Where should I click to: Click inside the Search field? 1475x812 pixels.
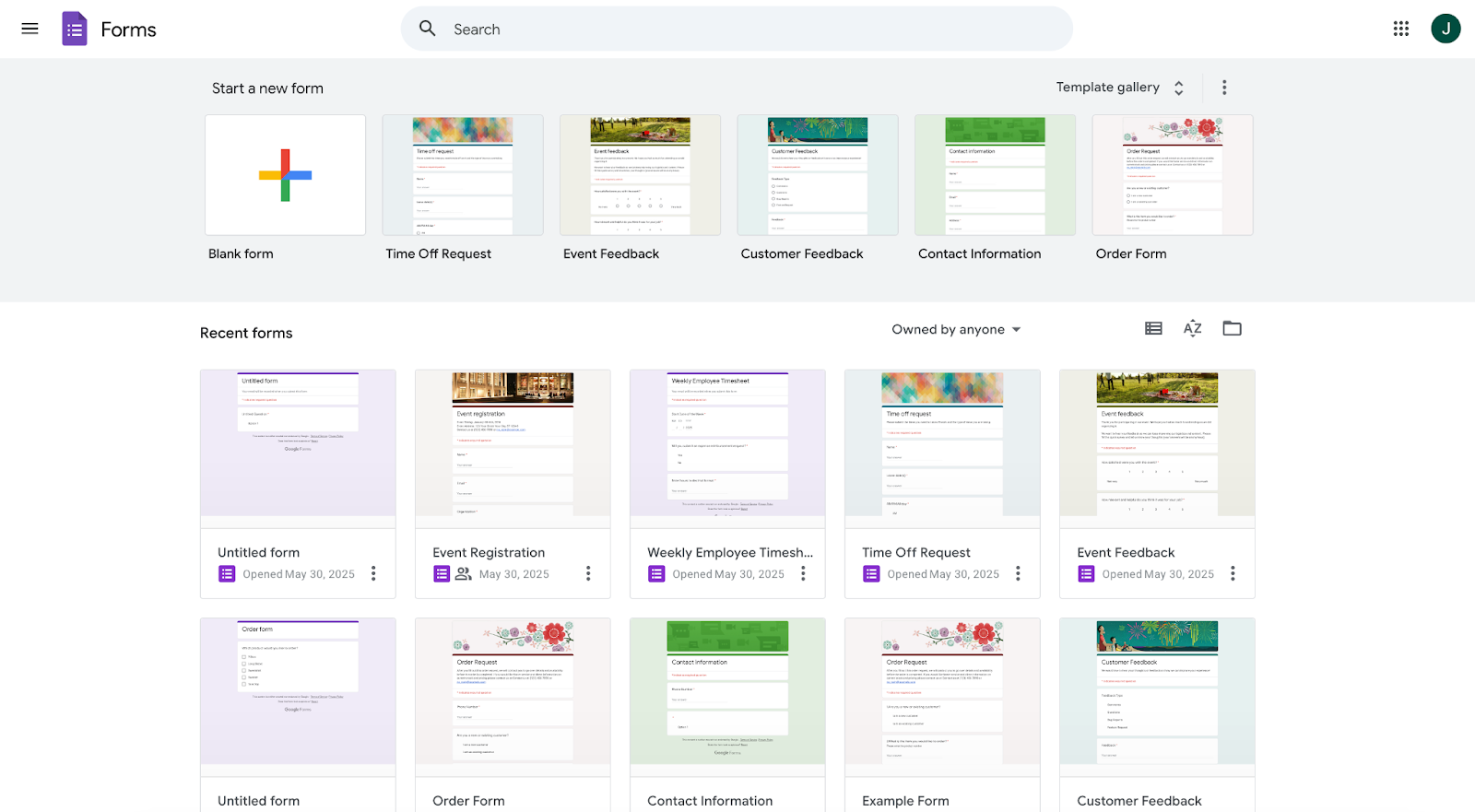[x=737, y=29]
